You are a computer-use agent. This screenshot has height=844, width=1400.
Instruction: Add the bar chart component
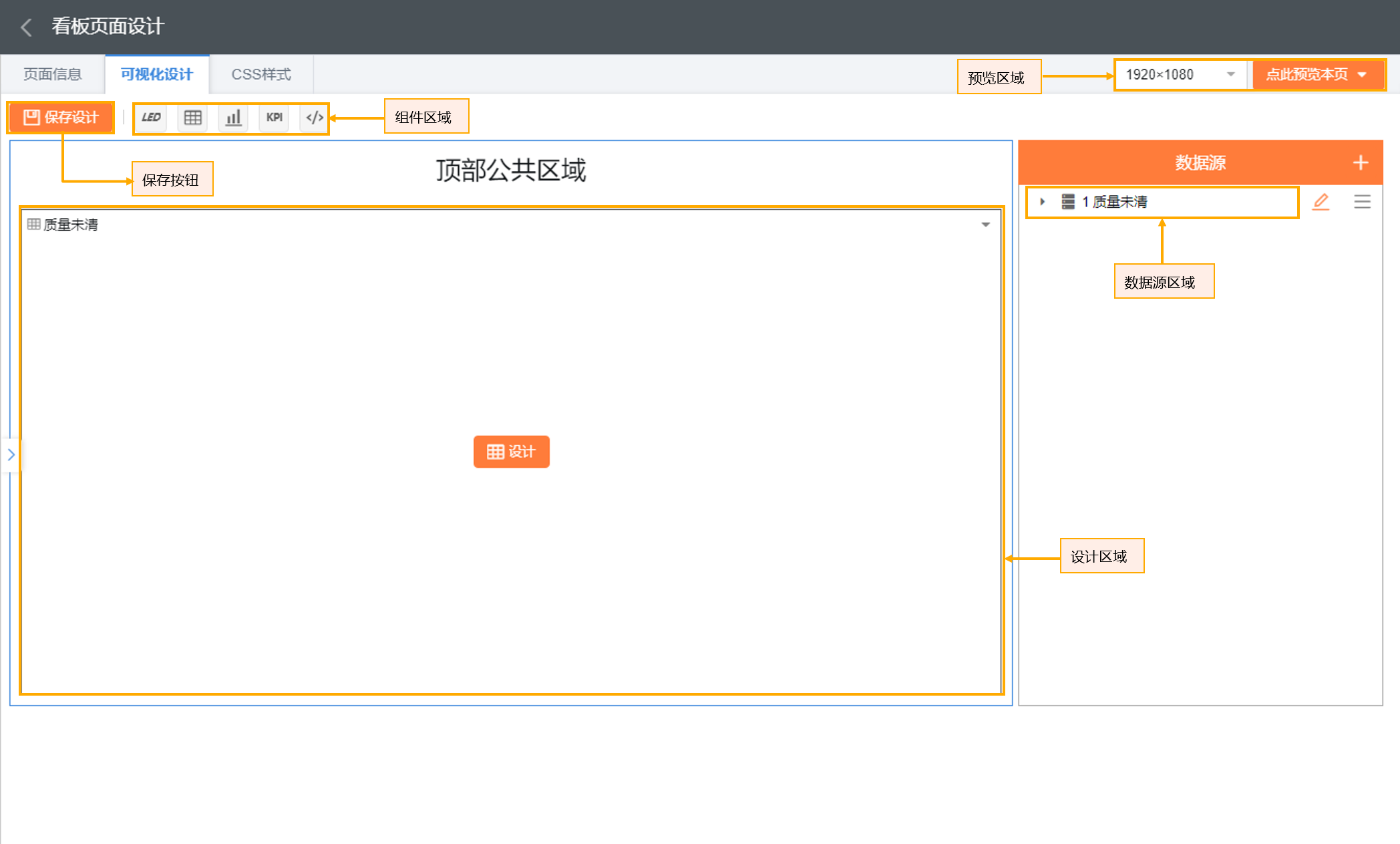tap(233, 118)
